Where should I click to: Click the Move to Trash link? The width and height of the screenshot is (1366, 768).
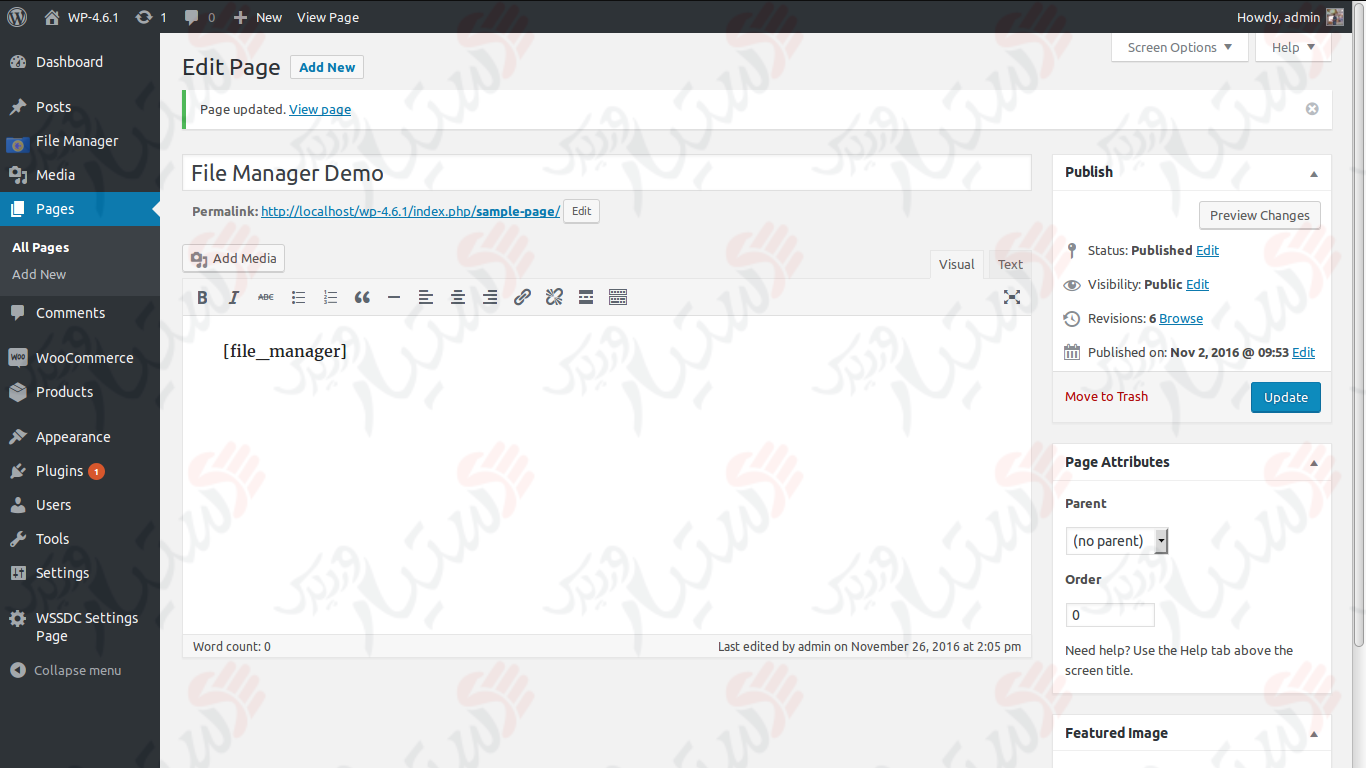point(1106,397)
